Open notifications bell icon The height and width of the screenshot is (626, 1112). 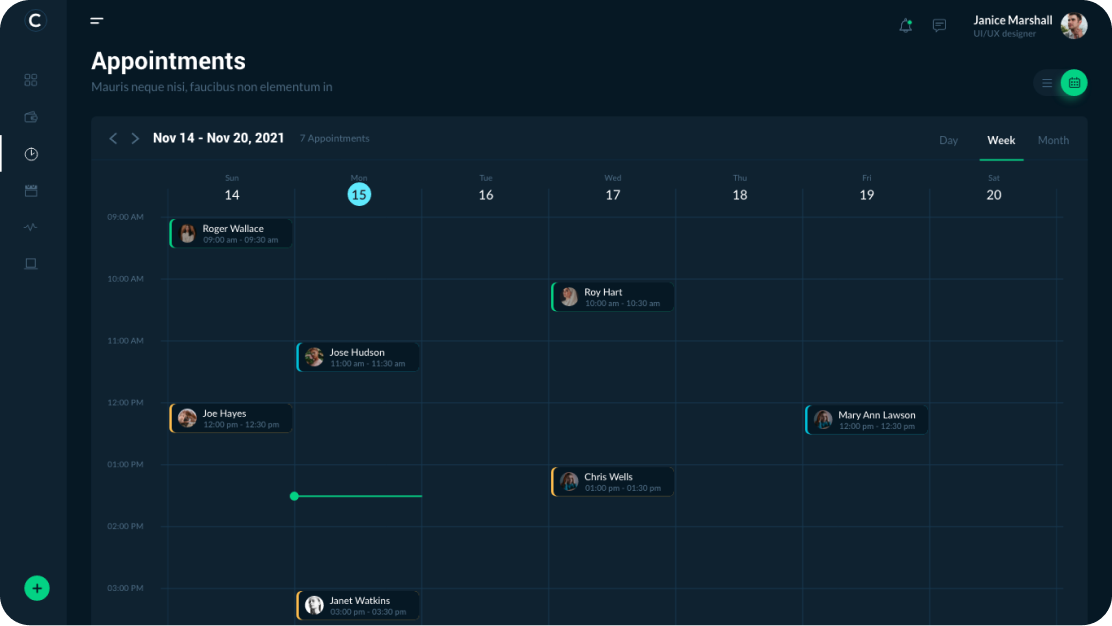coord(905,26)
